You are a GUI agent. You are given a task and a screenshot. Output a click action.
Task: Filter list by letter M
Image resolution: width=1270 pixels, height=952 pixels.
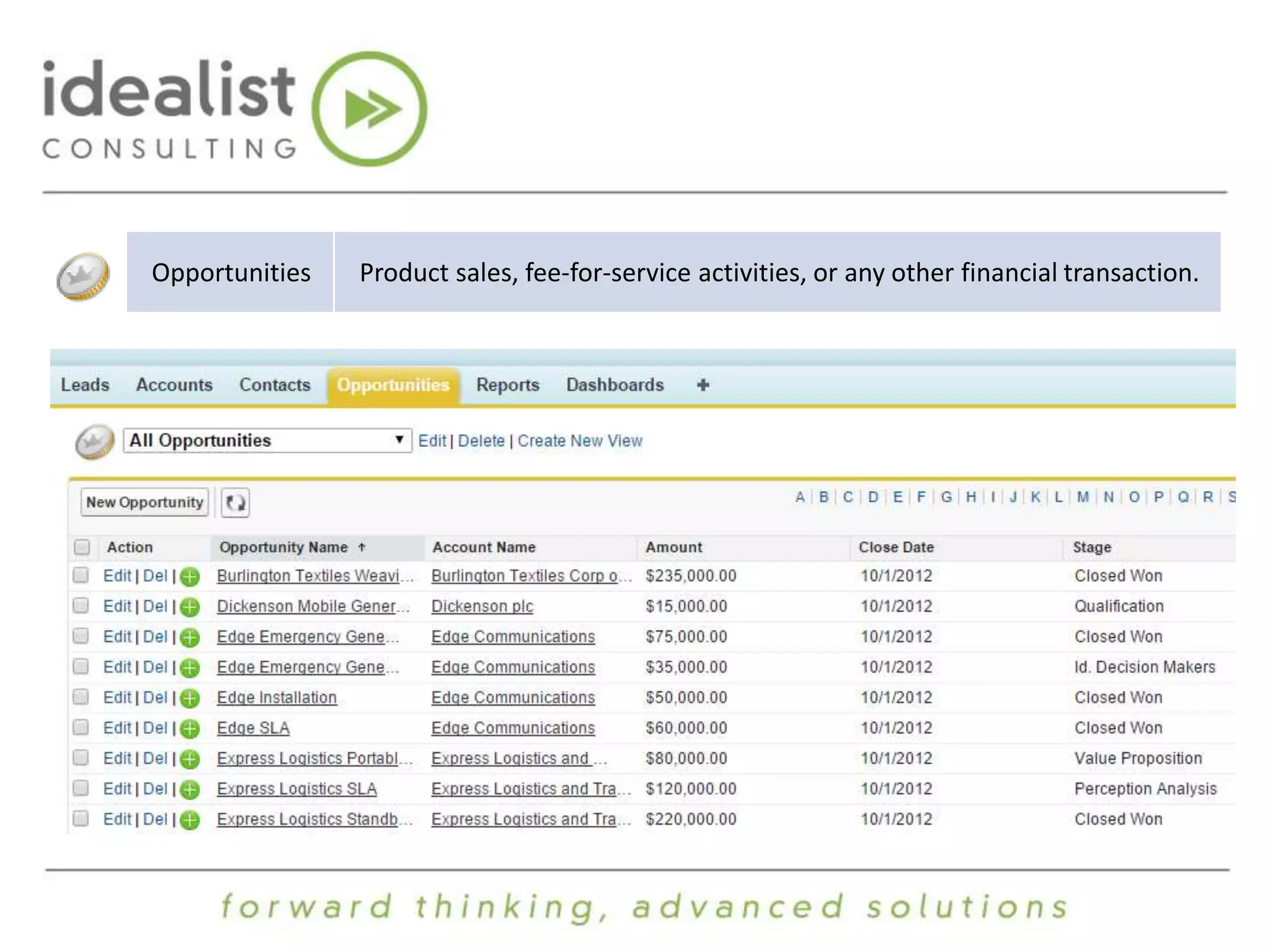coord(1083,497)
